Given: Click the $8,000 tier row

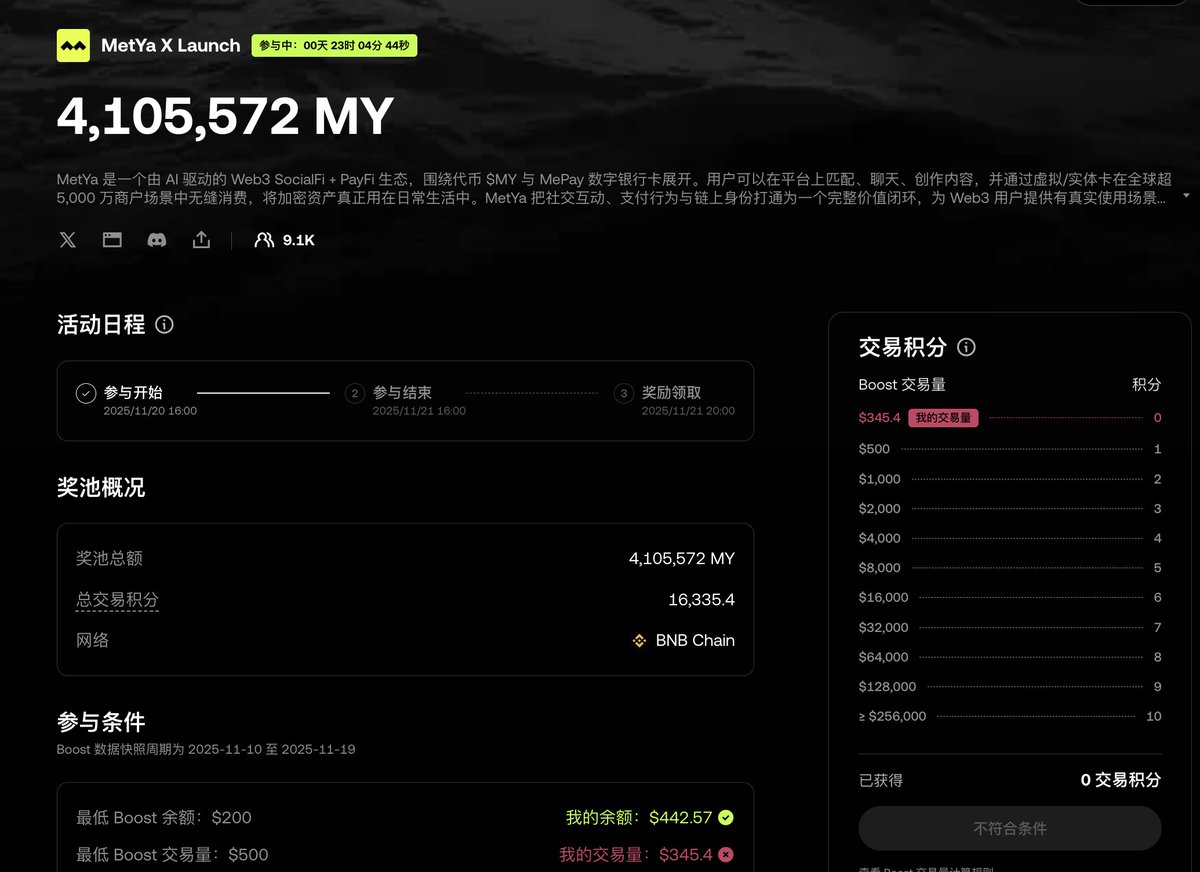Looking at the screenshot, I should tap(1010, 567).
